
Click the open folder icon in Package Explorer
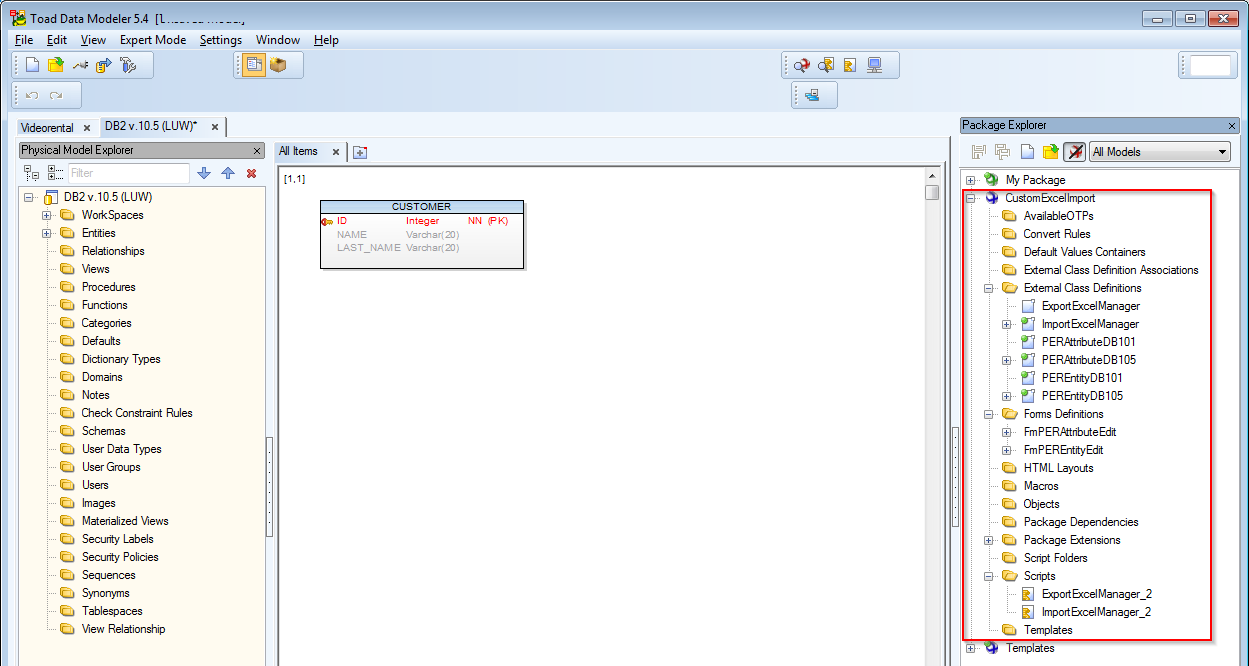click(x=1050, y=152)
